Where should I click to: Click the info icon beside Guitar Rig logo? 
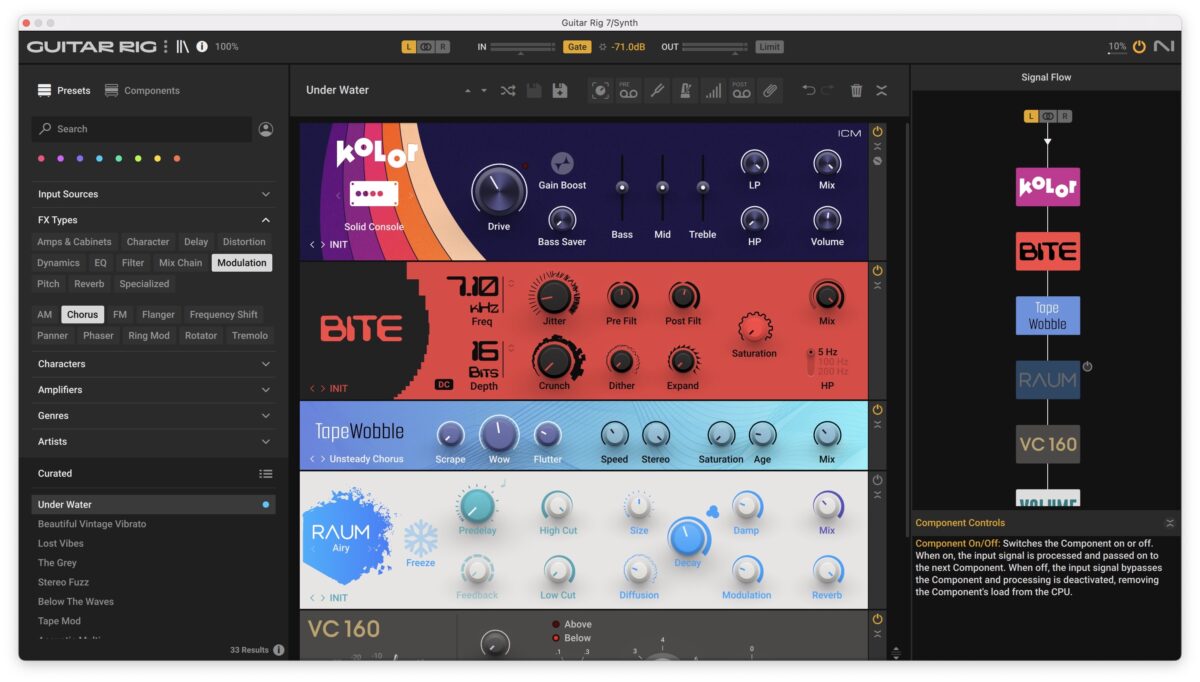pos(202,46)
